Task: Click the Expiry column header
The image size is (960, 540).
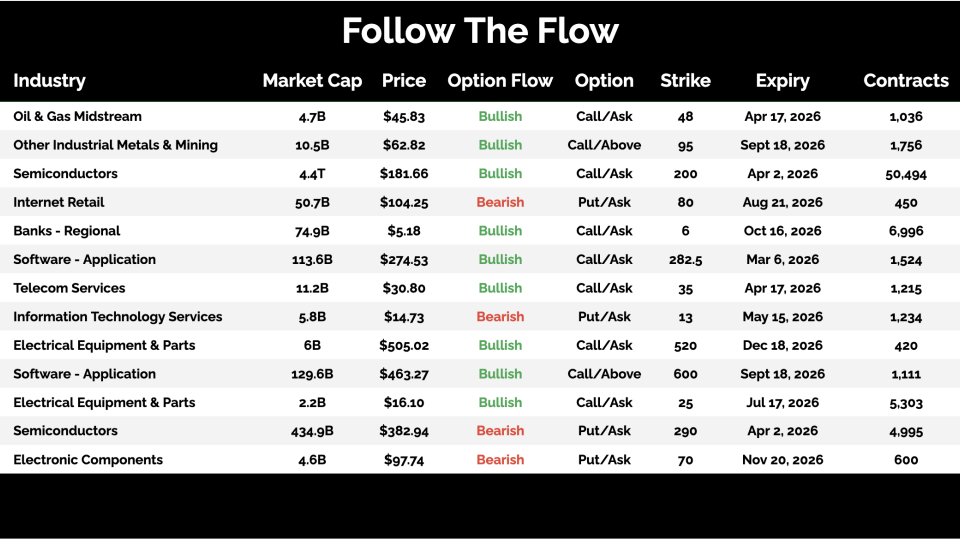Action: [782, 81]
